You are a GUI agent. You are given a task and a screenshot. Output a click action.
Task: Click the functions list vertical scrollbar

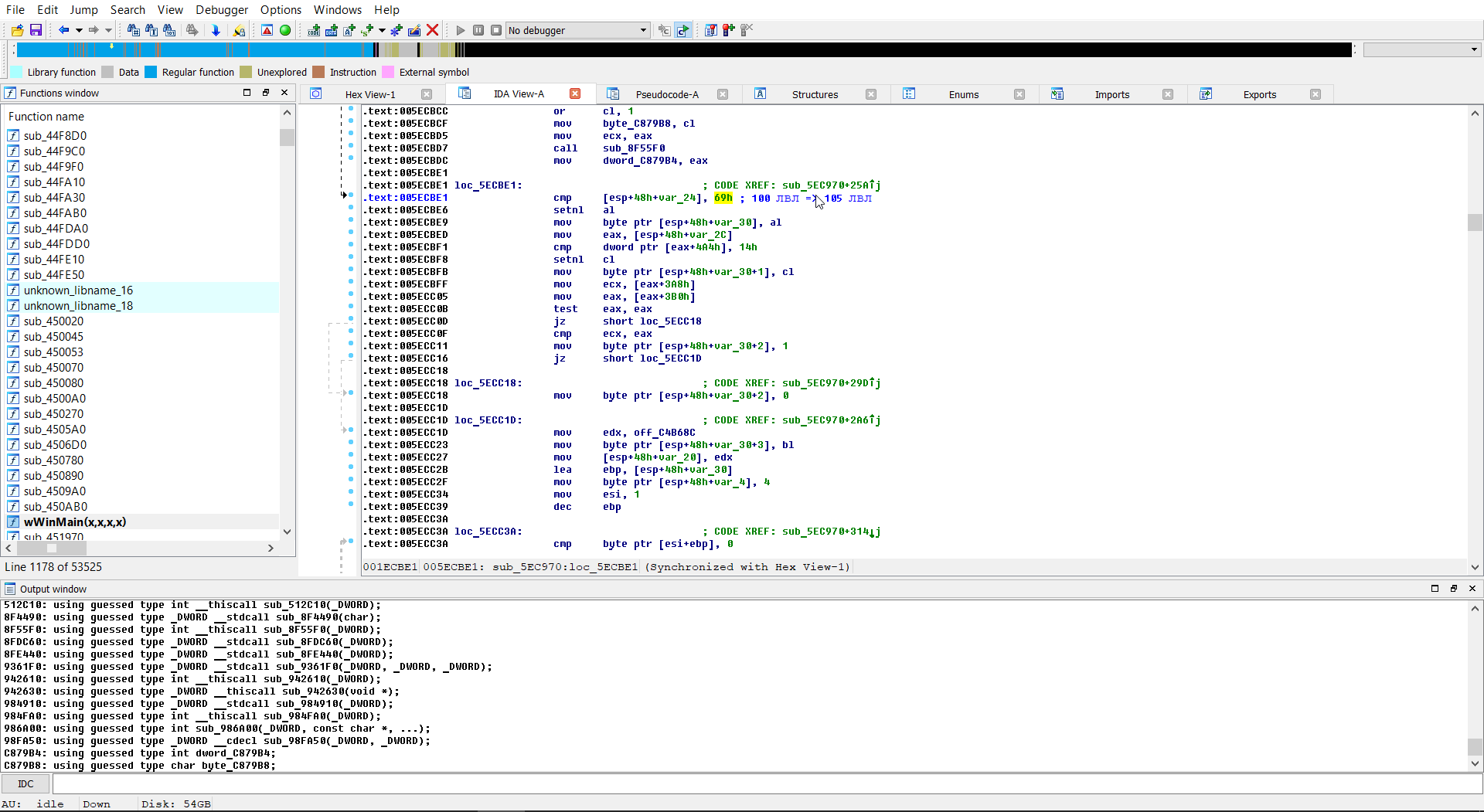287,323
